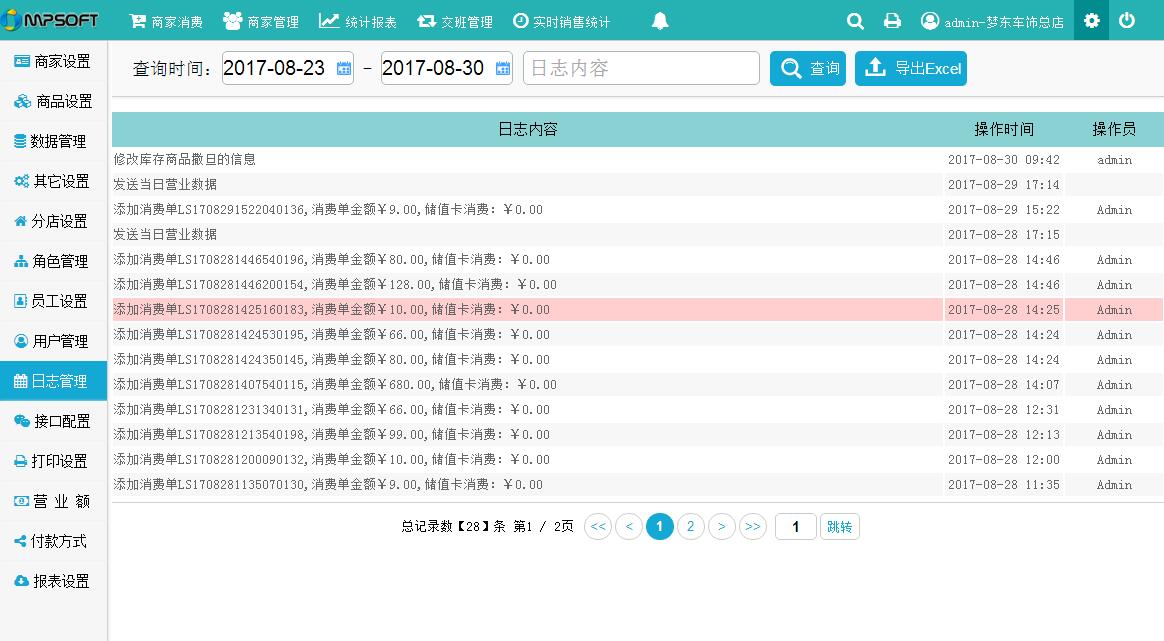
Task: Go to page 2 of results
Action: [690, 526]
